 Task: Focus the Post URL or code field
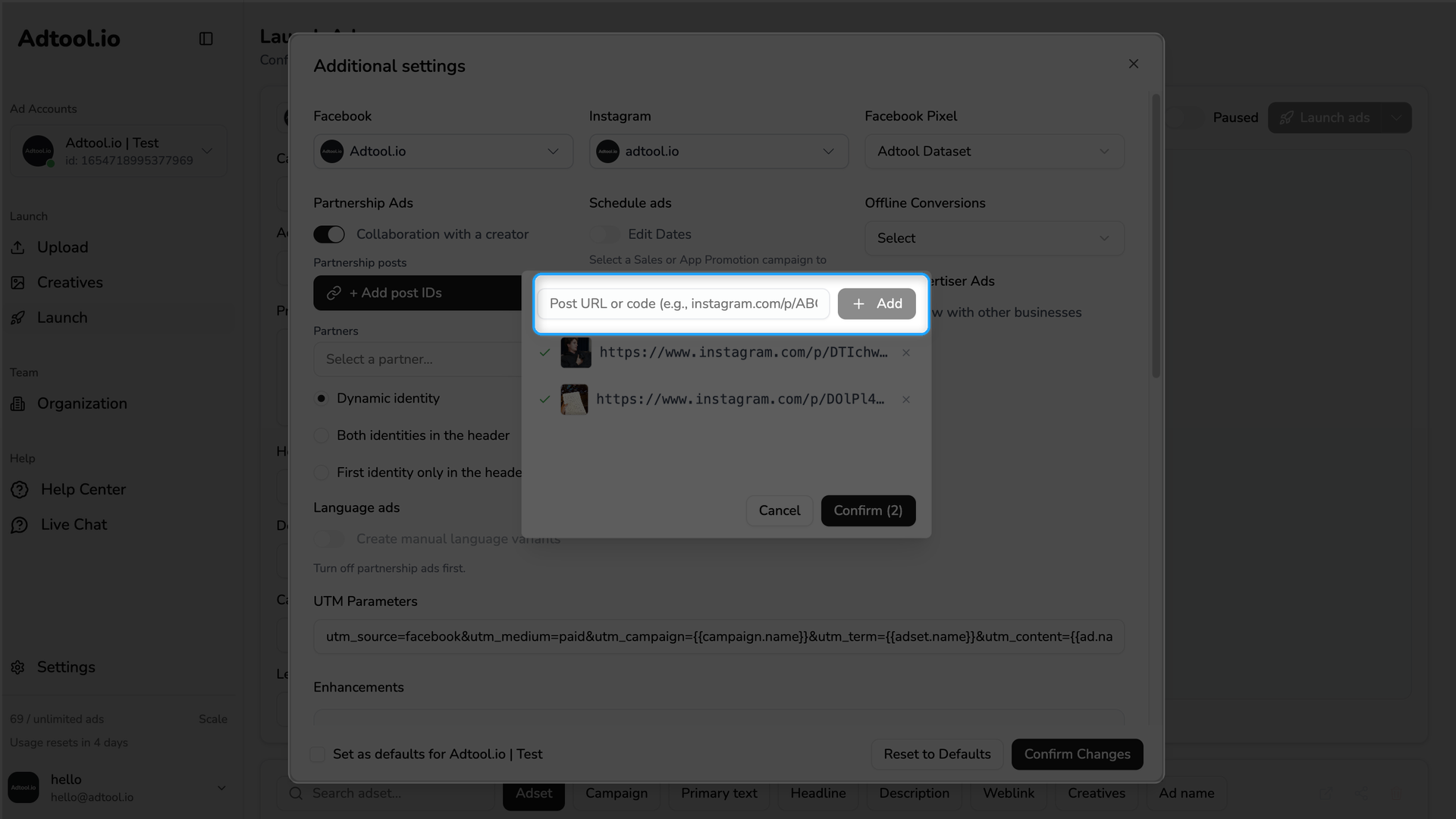tap(683, 303)
